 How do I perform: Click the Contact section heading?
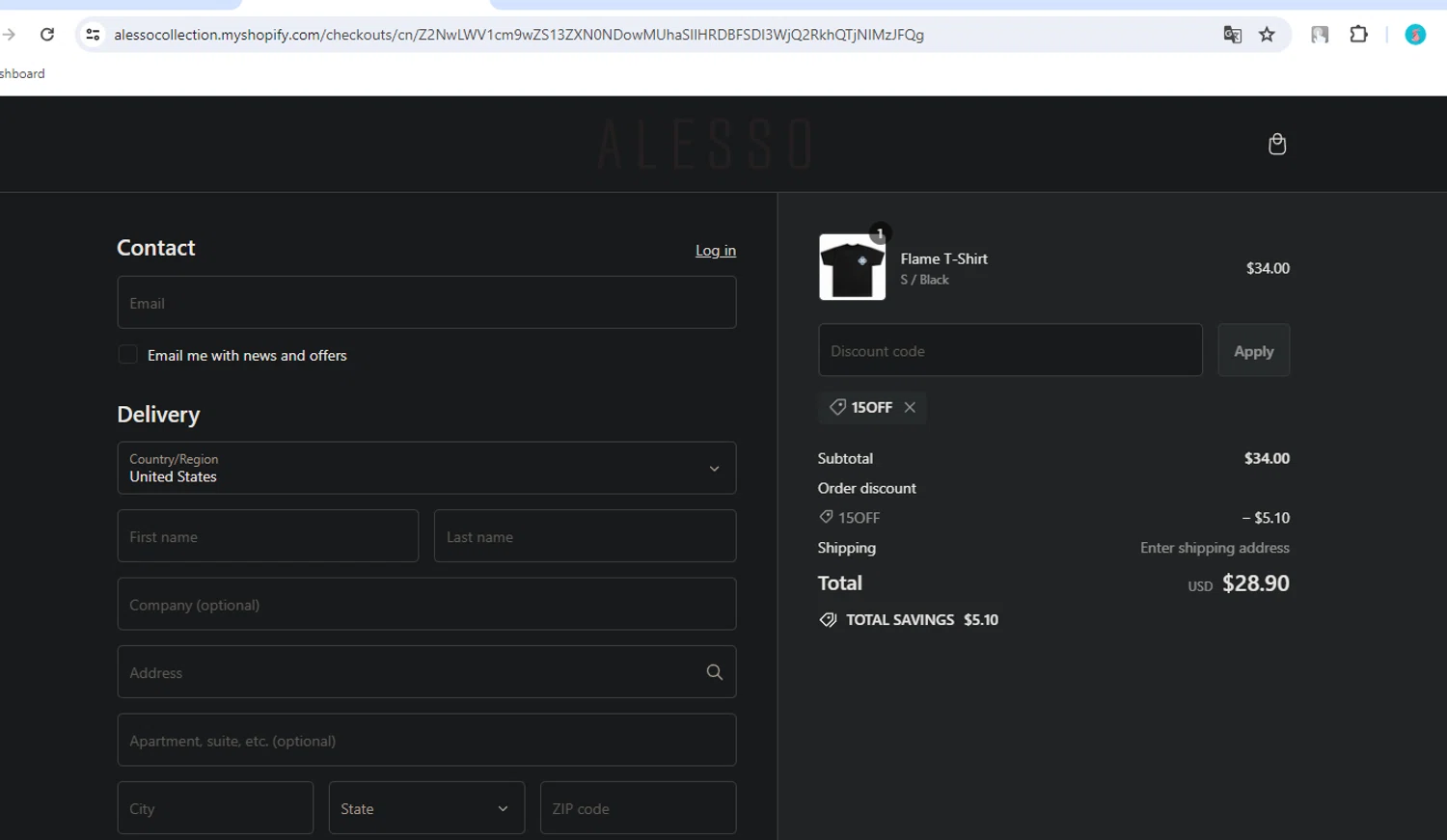(x=155, y=248)
